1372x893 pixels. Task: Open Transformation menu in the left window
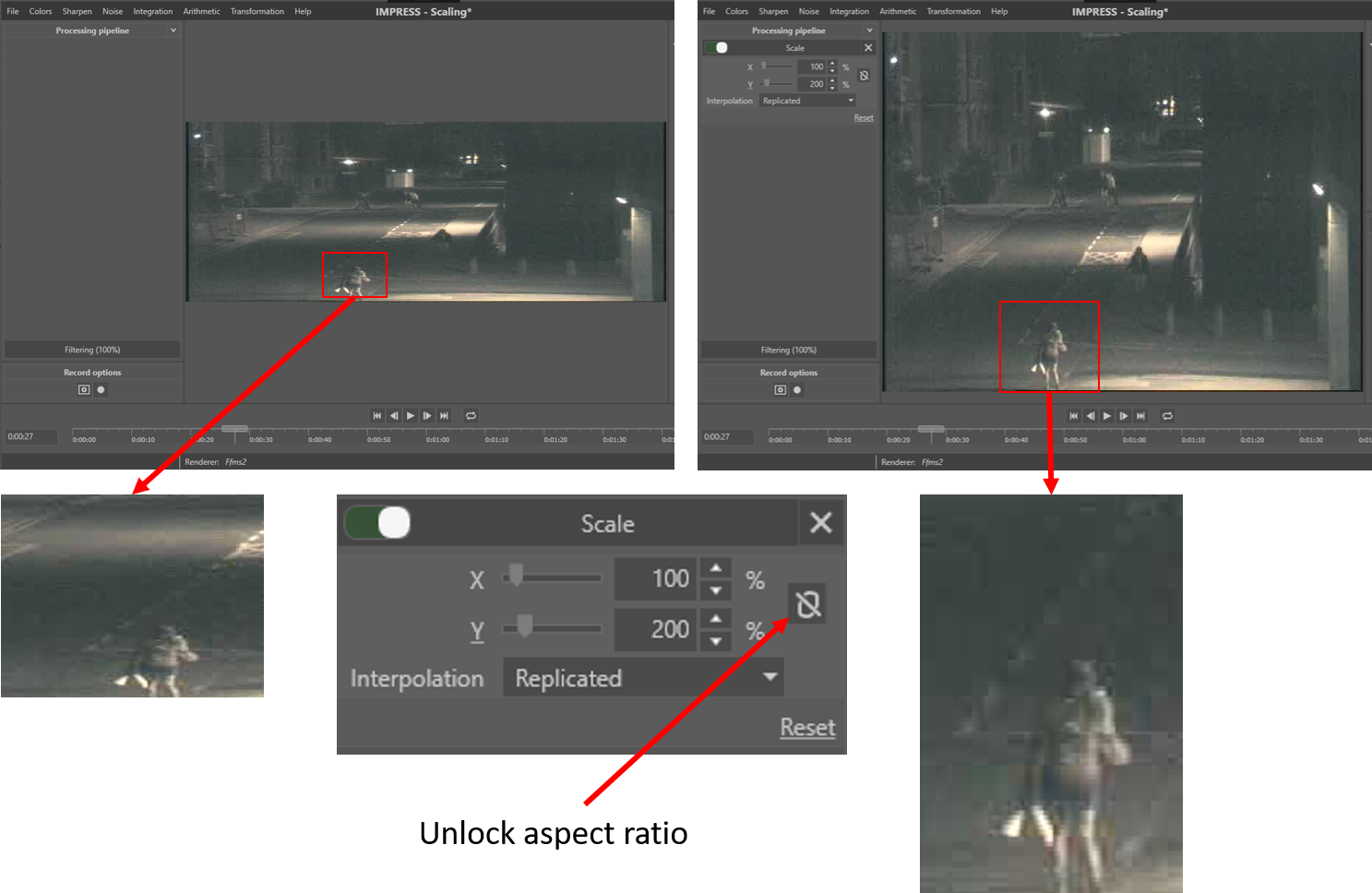[x=257, y=12]
